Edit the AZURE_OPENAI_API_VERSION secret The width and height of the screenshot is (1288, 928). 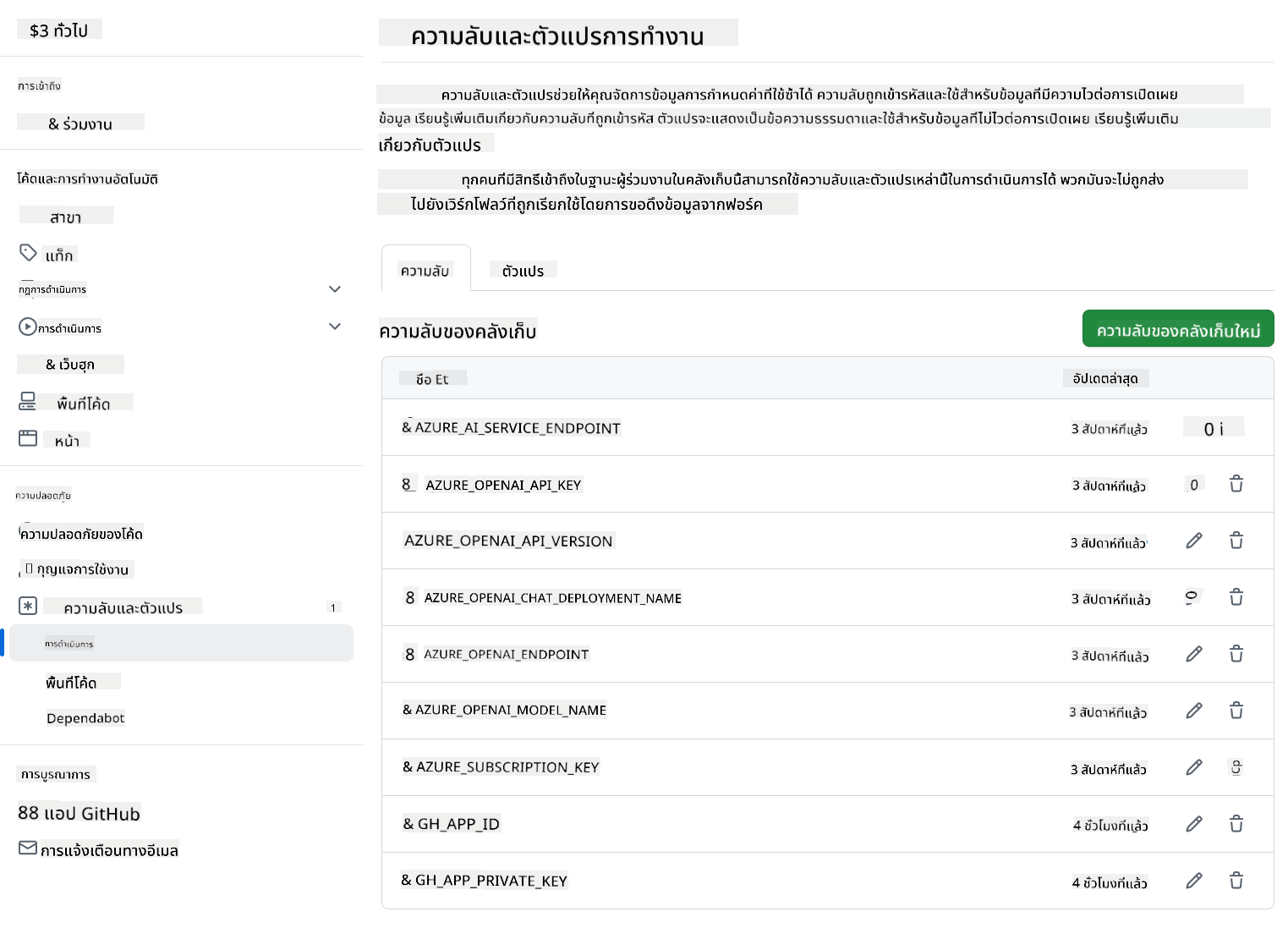tap(1194, 541)
